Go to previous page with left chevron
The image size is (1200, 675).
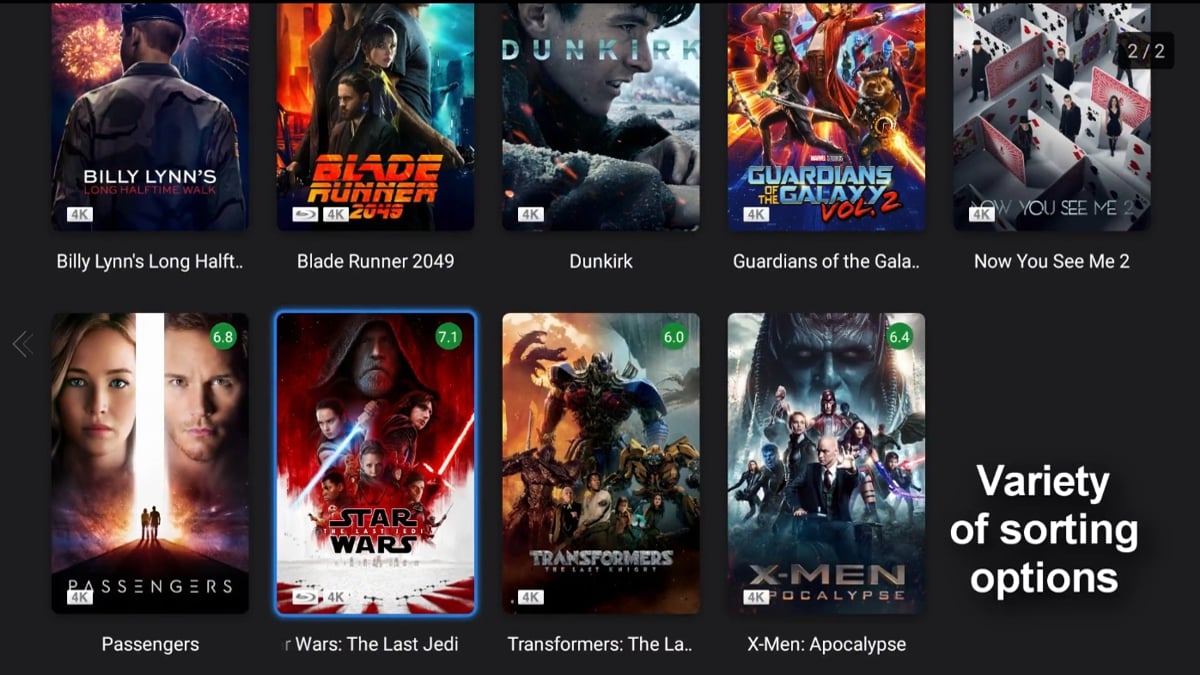coord(22,345)
